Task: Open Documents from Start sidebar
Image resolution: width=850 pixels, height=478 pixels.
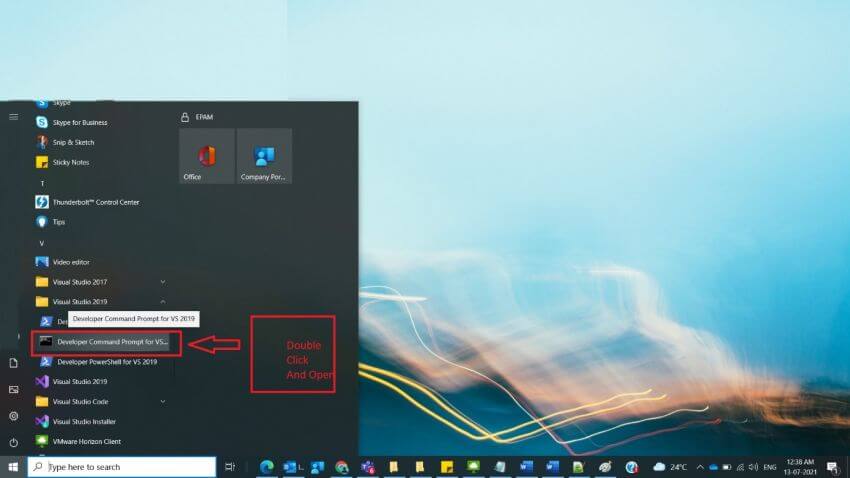Action: 14,363
